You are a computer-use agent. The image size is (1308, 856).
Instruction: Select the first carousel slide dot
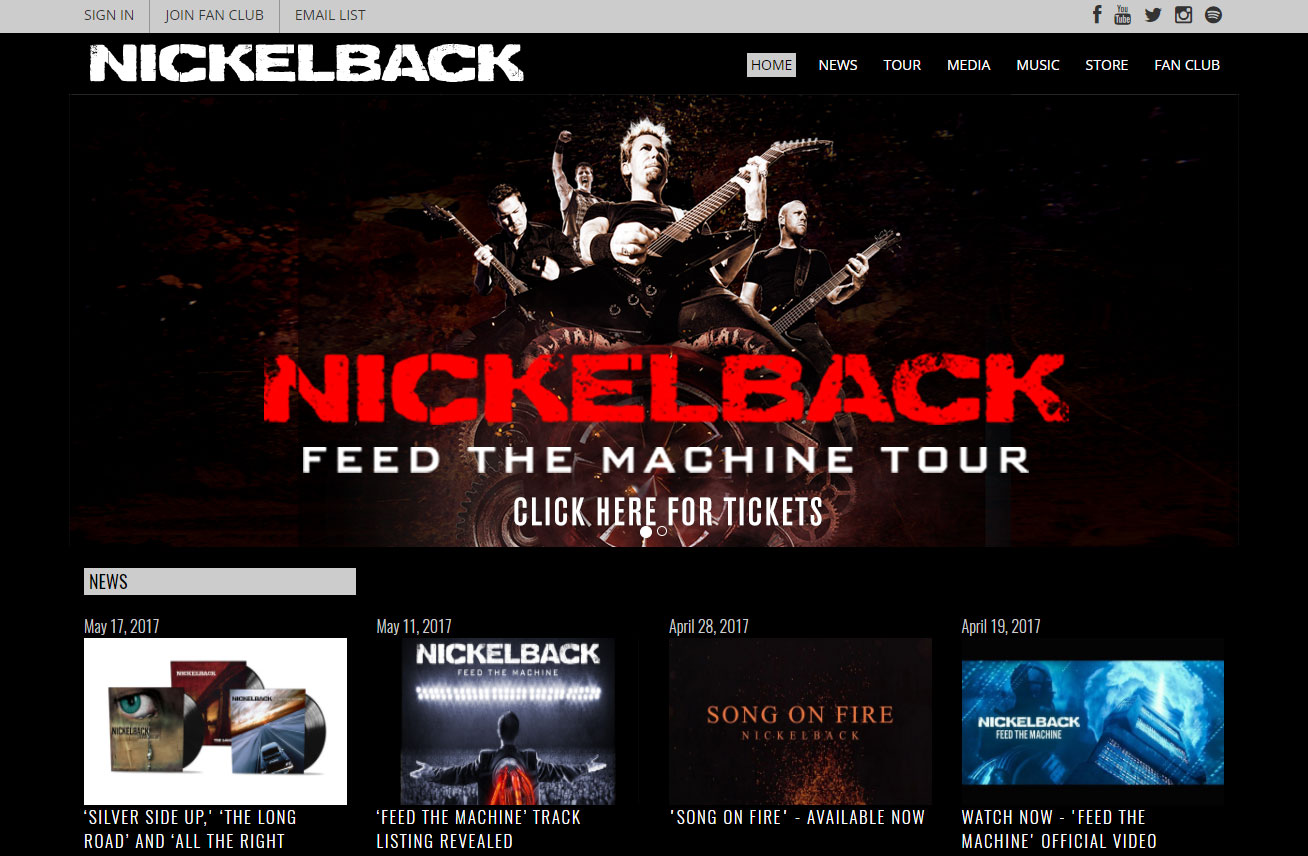646,532
